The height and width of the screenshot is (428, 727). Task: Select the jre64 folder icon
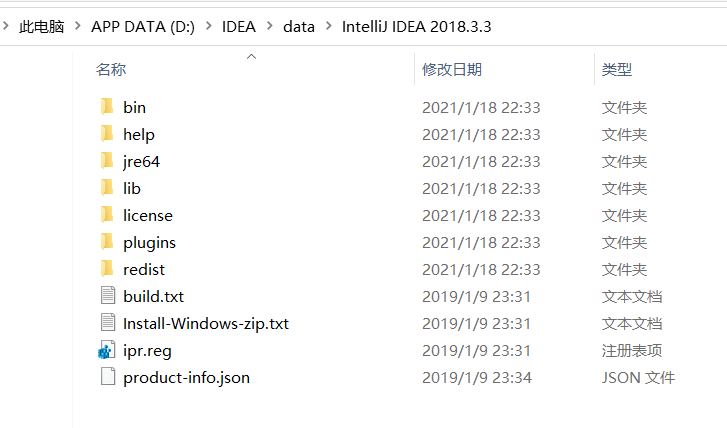(x=107, y=161)
